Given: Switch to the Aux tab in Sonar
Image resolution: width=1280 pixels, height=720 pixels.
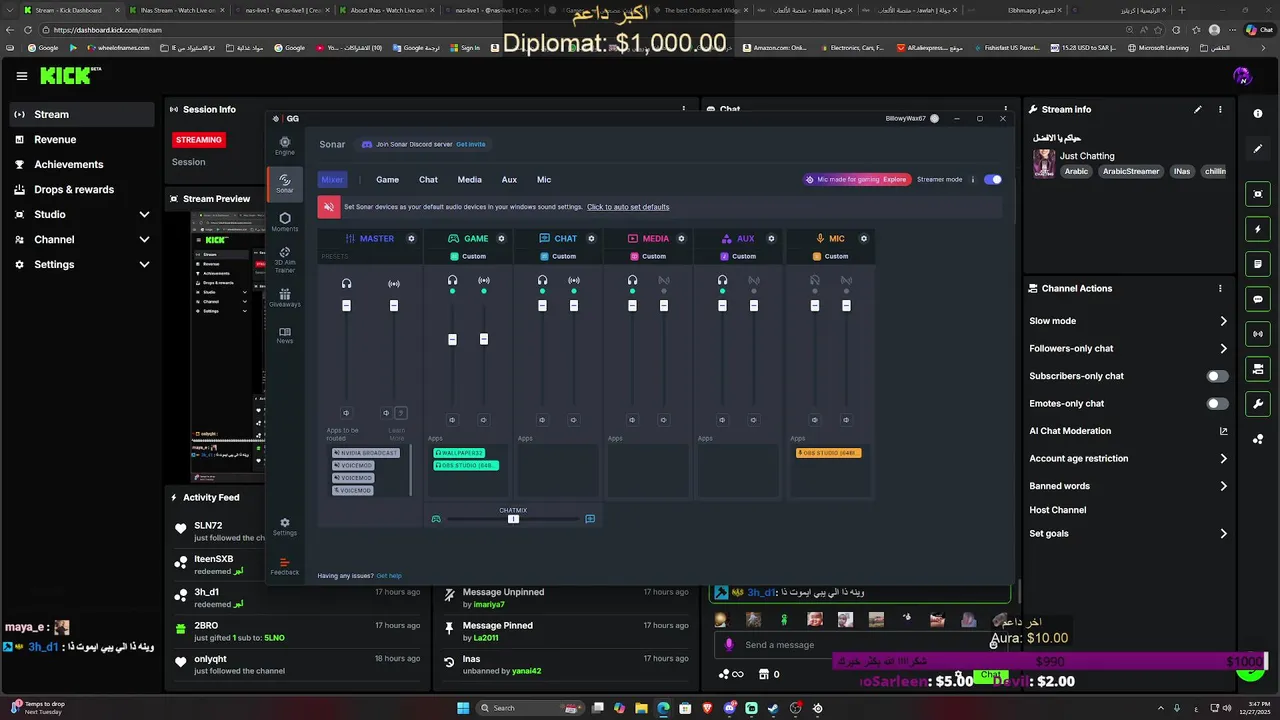Looking at the screenshot, I should (x=509, y=180).
